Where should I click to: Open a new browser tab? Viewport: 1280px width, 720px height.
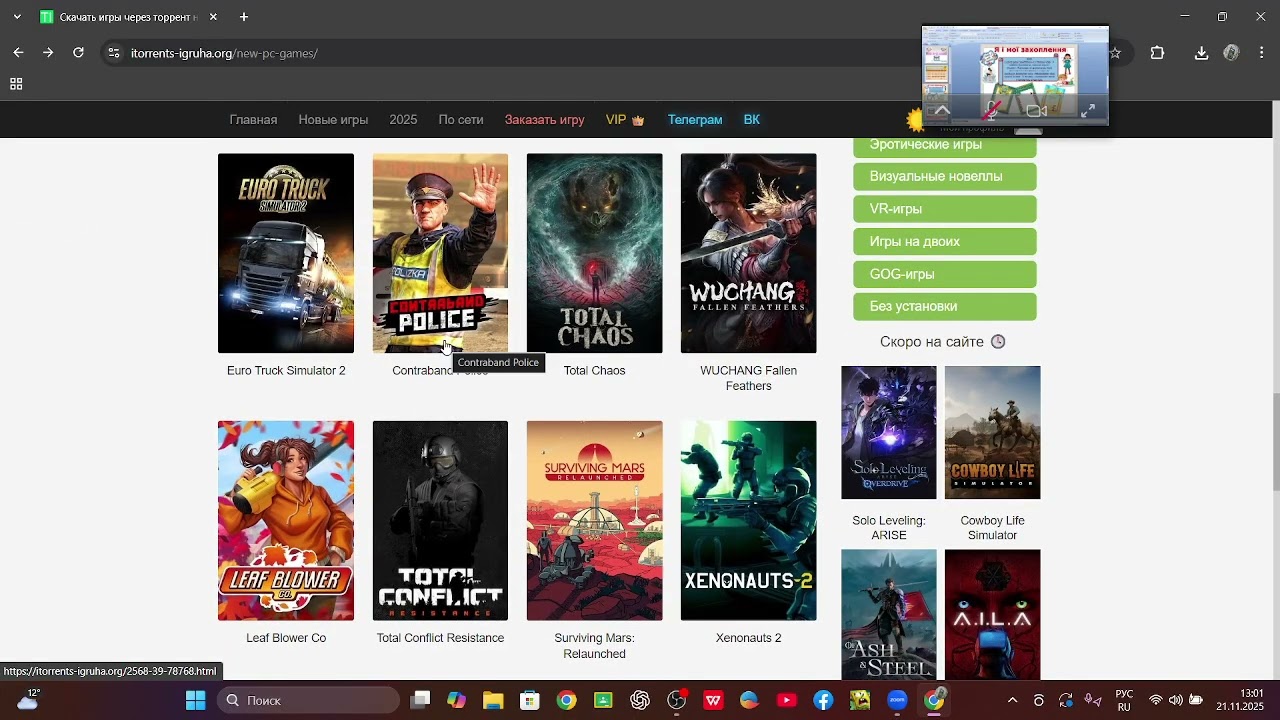244,17
